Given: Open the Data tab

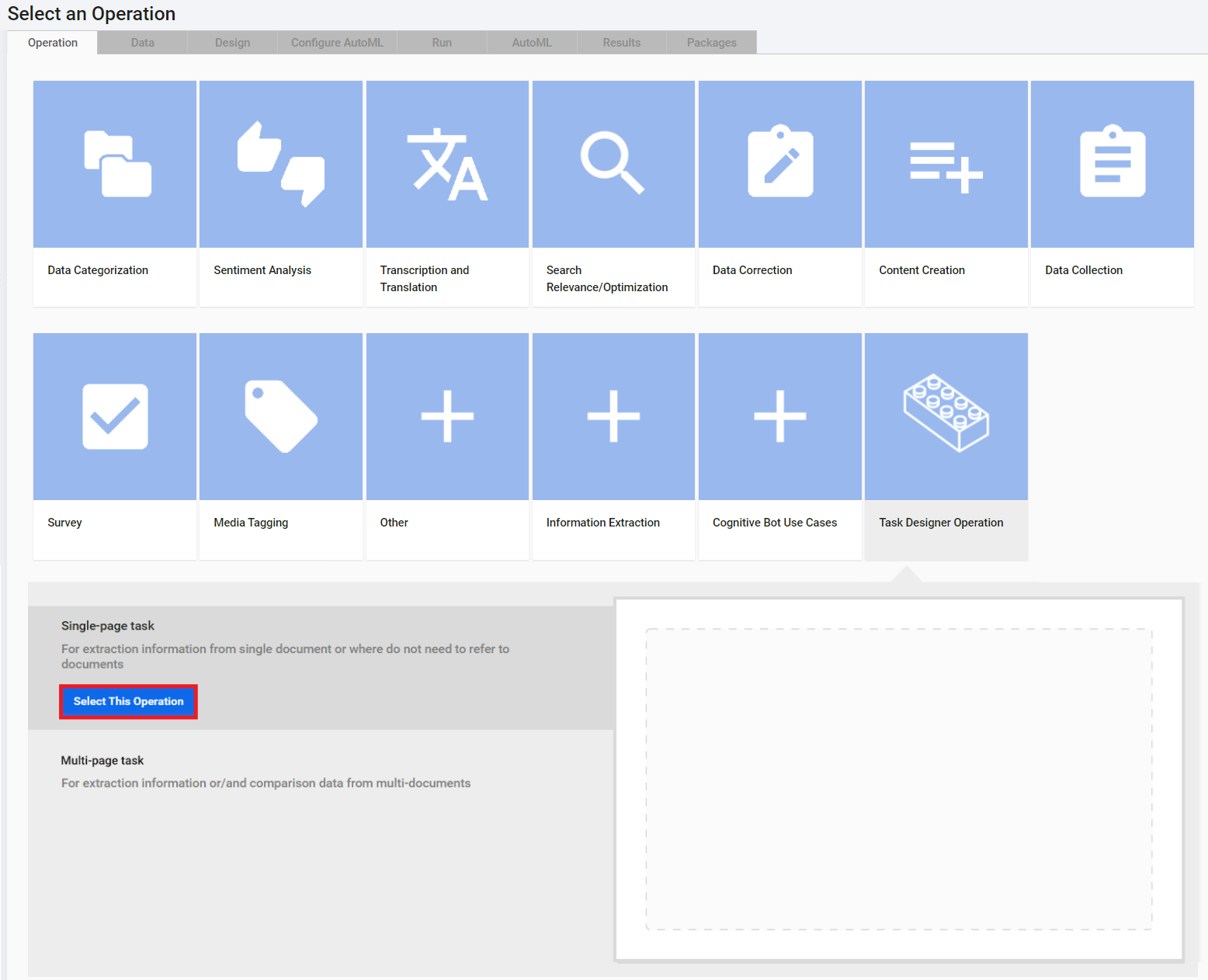Looking at the screenshot, I should tap(142, 43).
